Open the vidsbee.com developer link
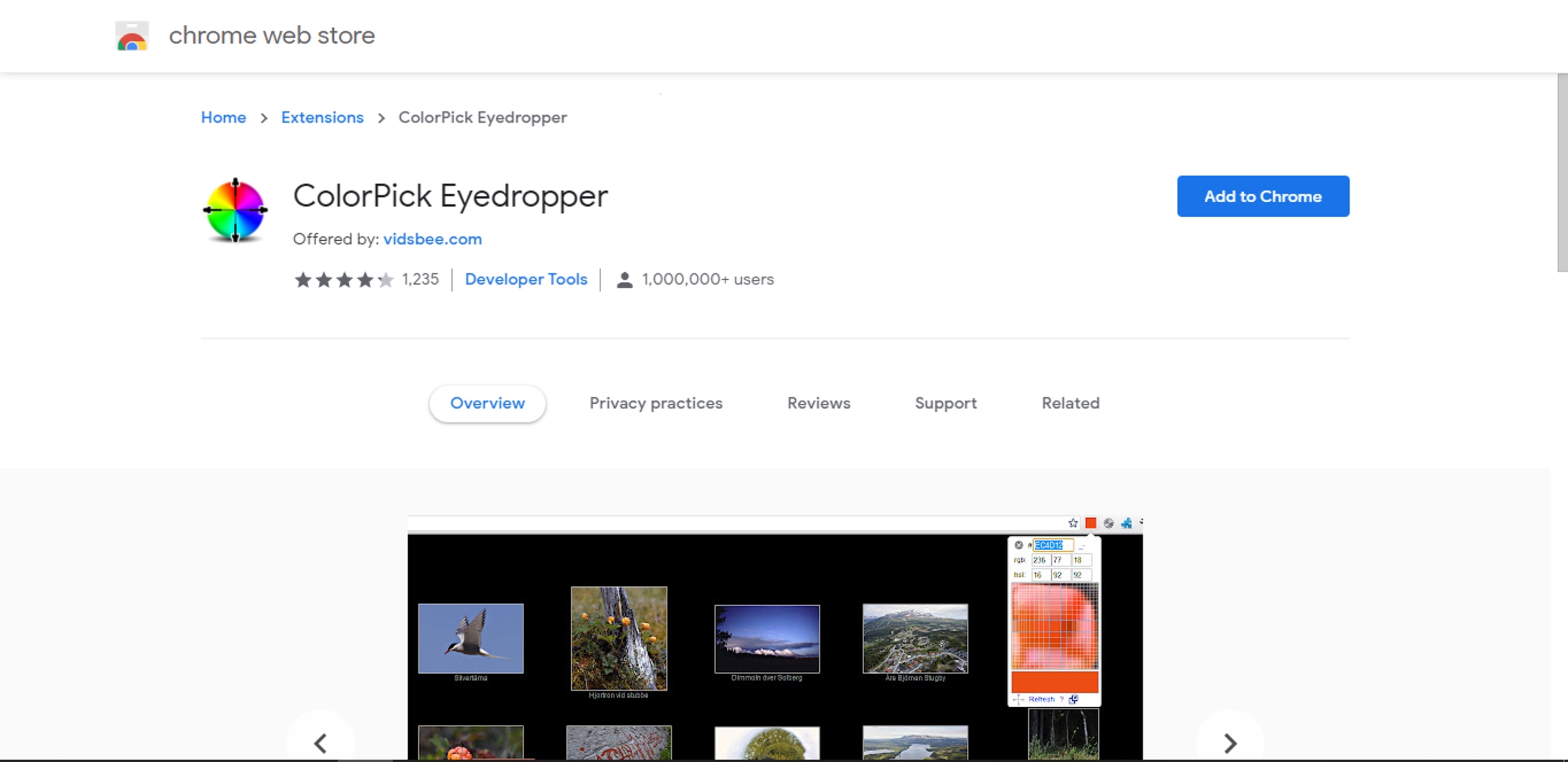The width and height of the screenshot is (1568, 762). pyautogui.click(x=432, y=239)
